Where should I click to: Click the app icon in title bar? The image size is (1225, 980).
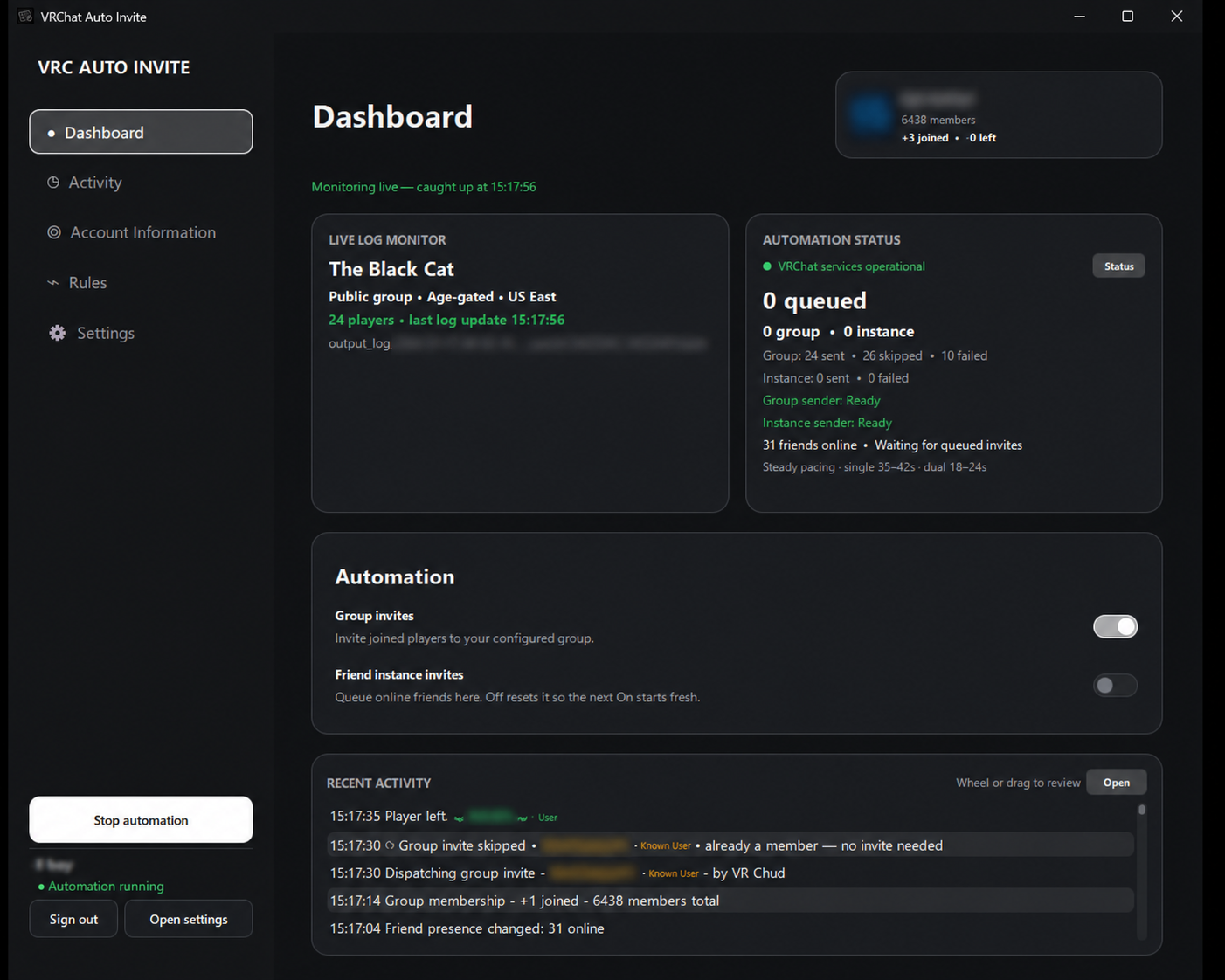[x=25, y=17]
